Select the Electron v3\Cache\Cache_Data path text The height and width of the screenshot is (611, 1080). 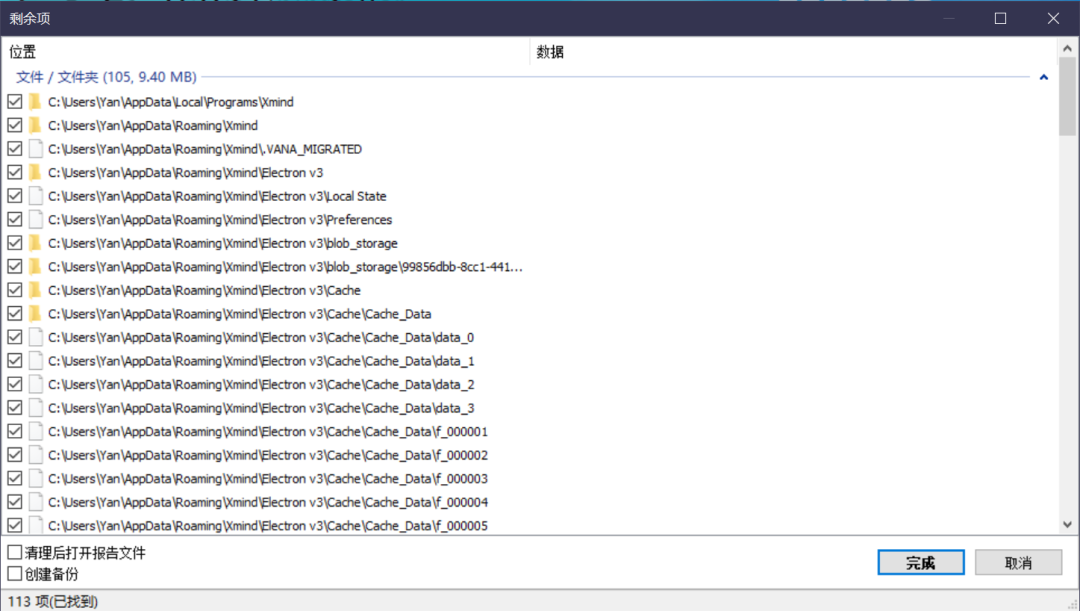pyautogui.click(x=240, y=314)
